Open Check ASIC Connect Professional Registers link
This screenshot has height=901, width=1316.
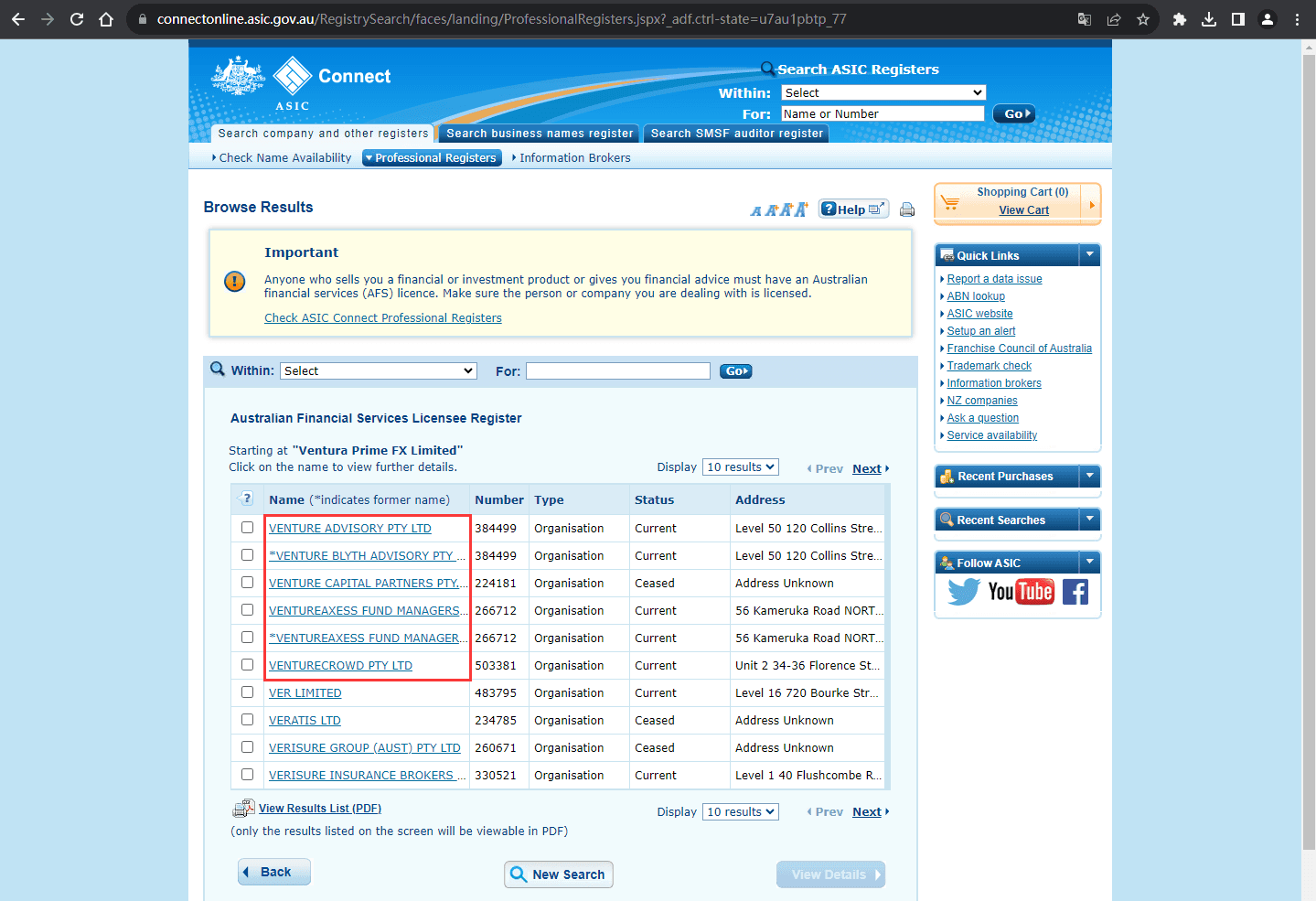pos(383,318)
